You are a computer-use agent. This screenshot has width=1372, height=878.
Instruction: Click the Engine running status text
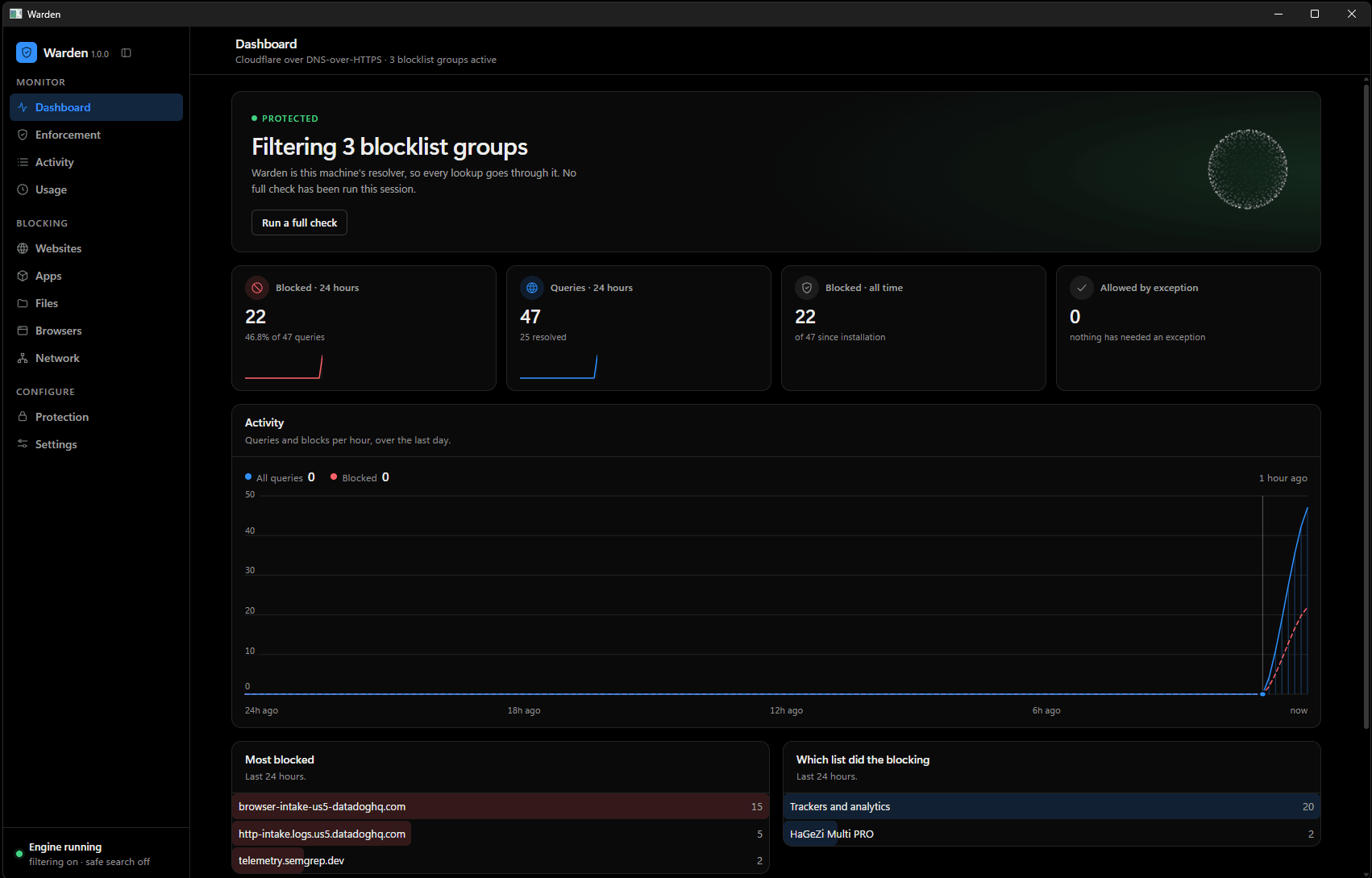pos(65,847)
